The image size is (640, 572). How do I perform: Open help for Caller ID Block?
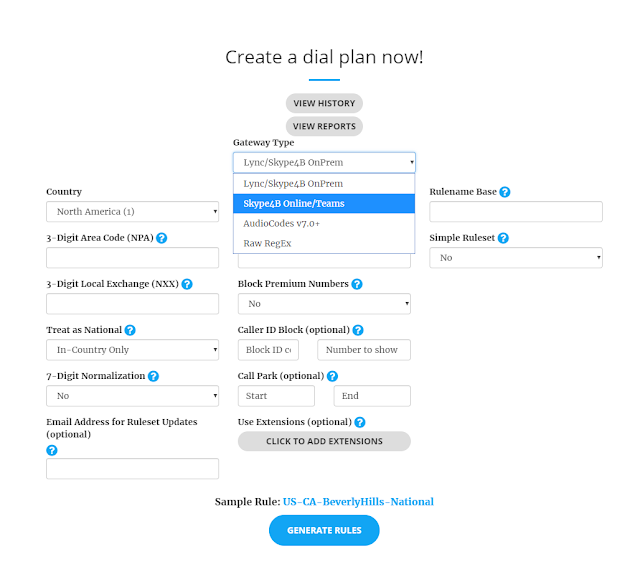point(358,330)
